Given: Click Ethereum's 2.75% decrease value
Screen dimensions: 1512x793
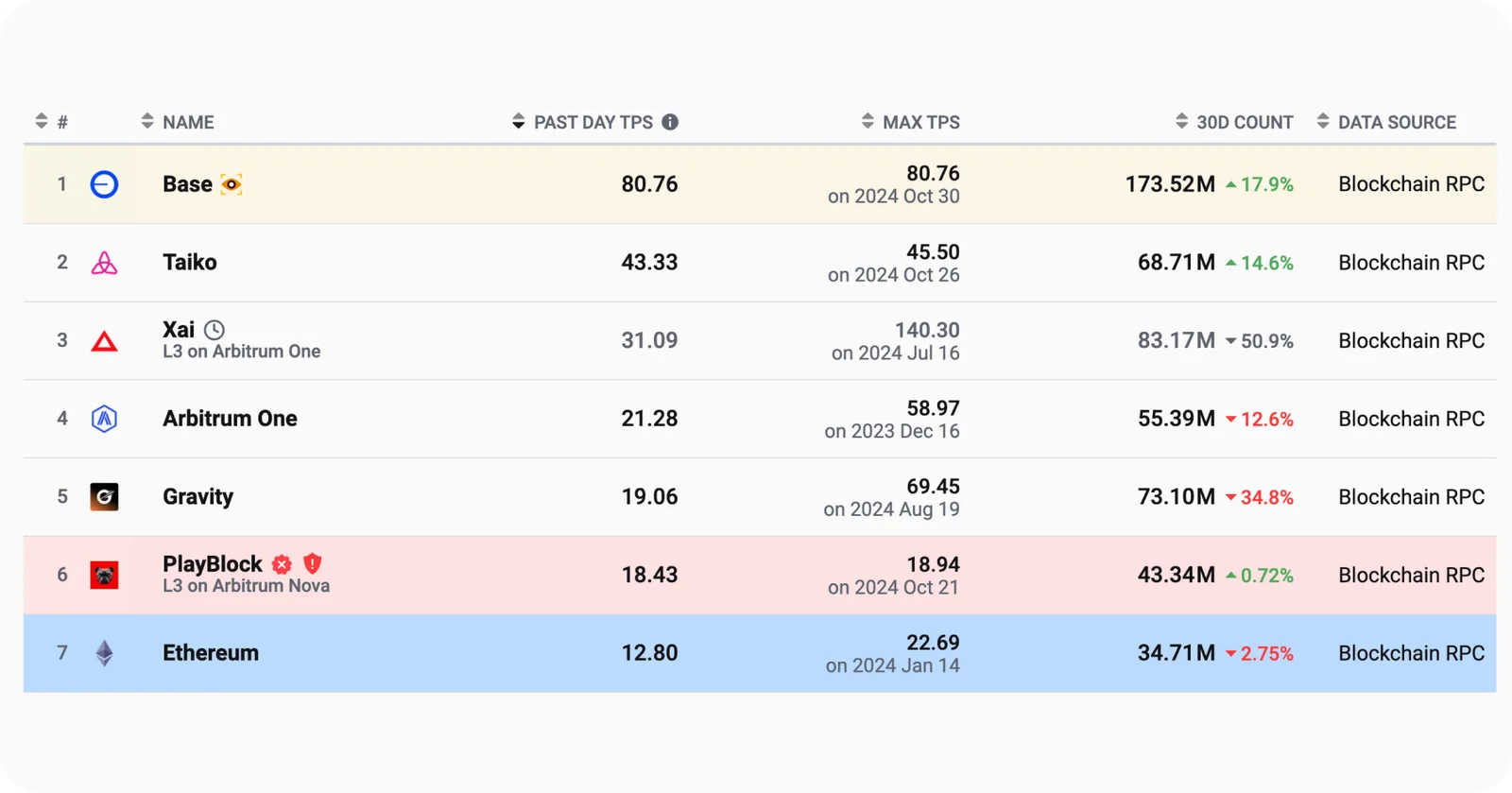Looking at the screenshot, I should point(1266,654).
